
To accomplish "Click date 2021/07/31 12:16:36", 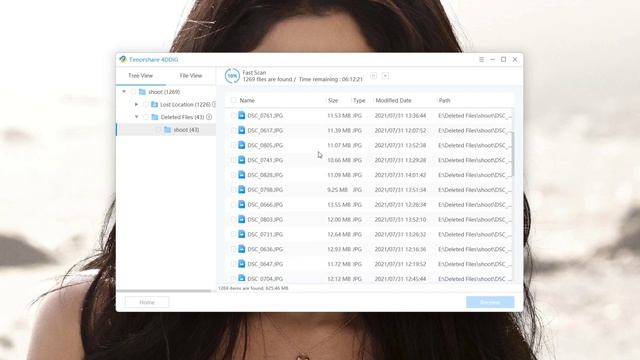I will point(400,249).
